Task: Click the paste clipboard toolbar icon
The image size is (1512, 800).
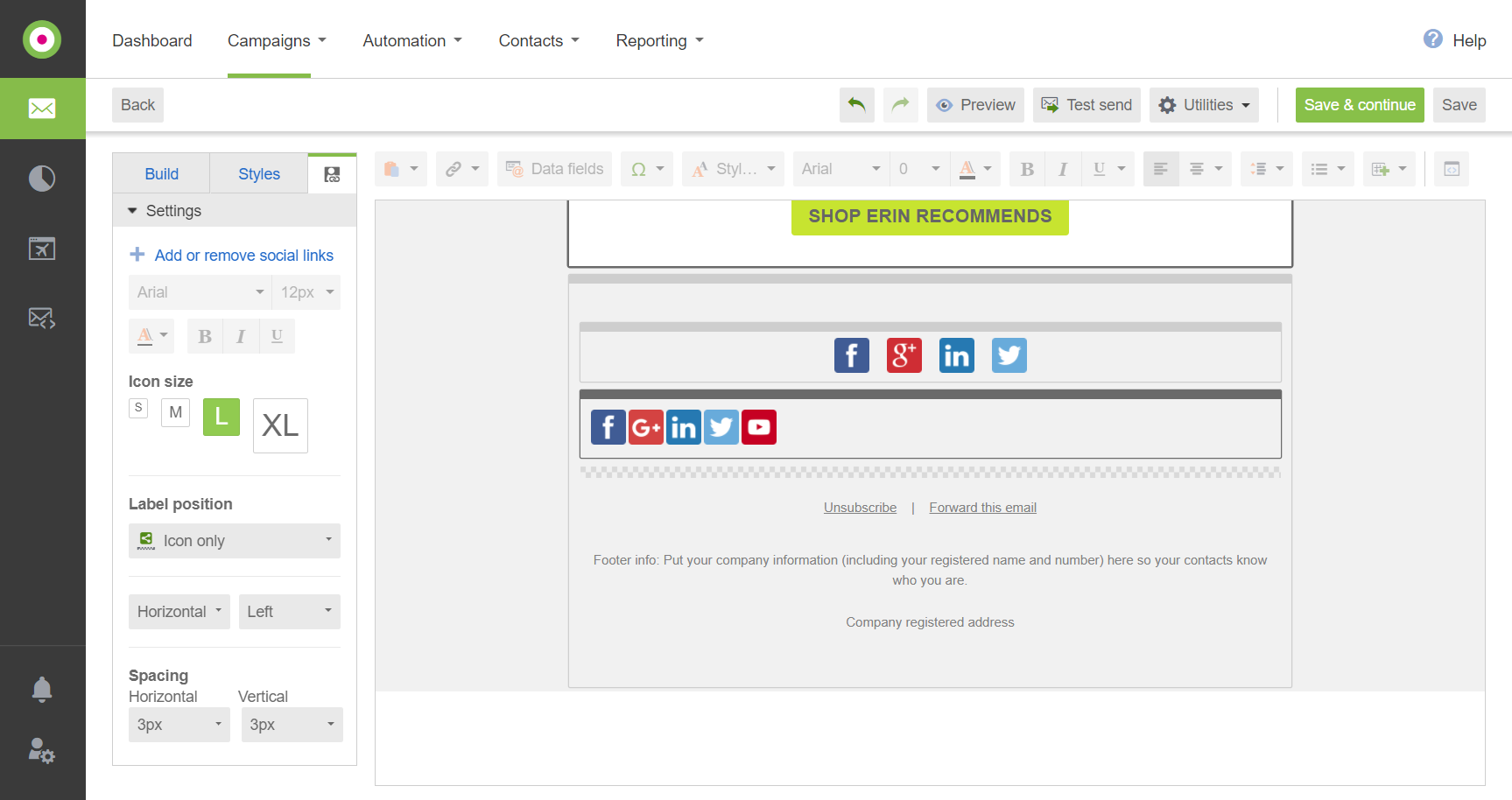Action: click(x=391, y=169)
